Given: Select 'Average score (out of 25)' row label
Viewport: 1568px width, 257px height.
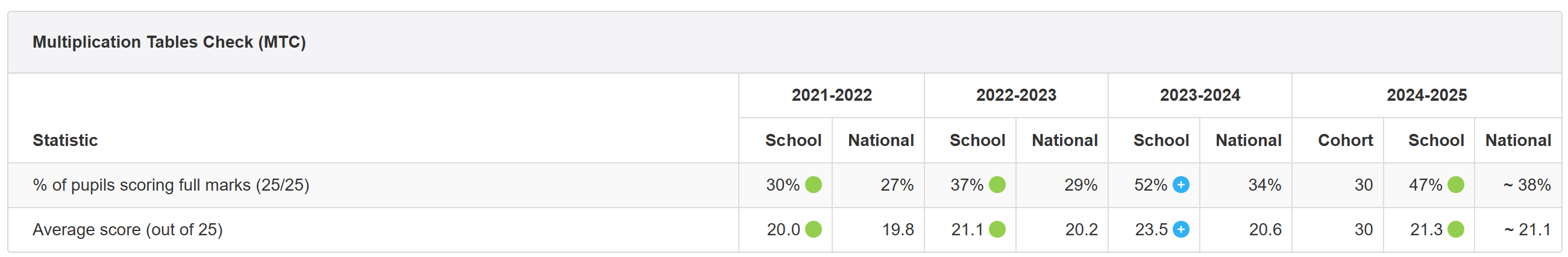Looking at the screenshot, I should tap(128, 230).
